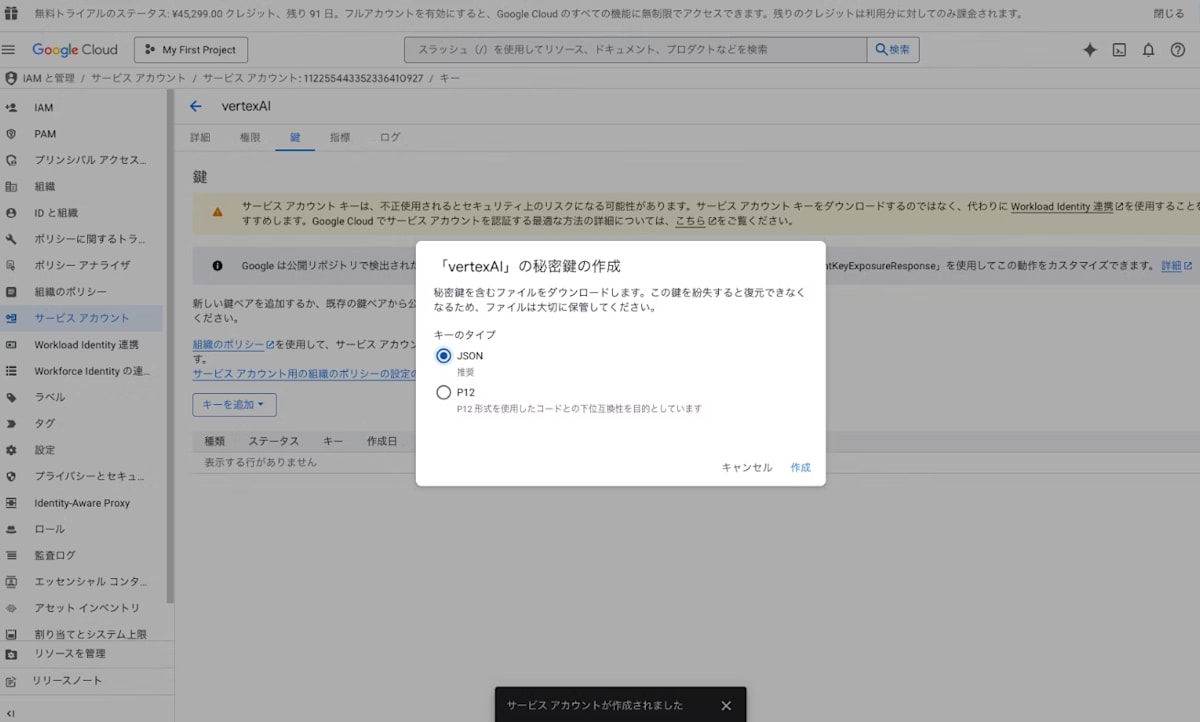Close the service account created toast
1200x722 pixels.
726,706
